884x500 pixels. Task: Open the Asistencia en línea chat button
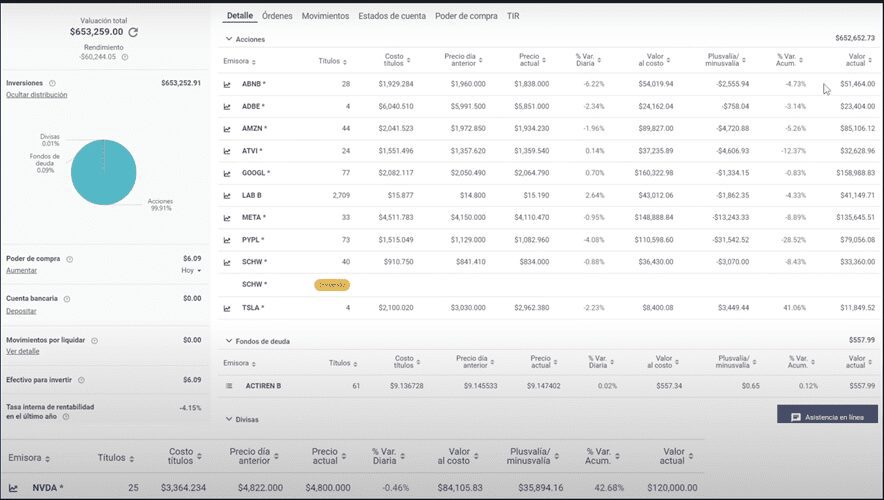point(827,416)
